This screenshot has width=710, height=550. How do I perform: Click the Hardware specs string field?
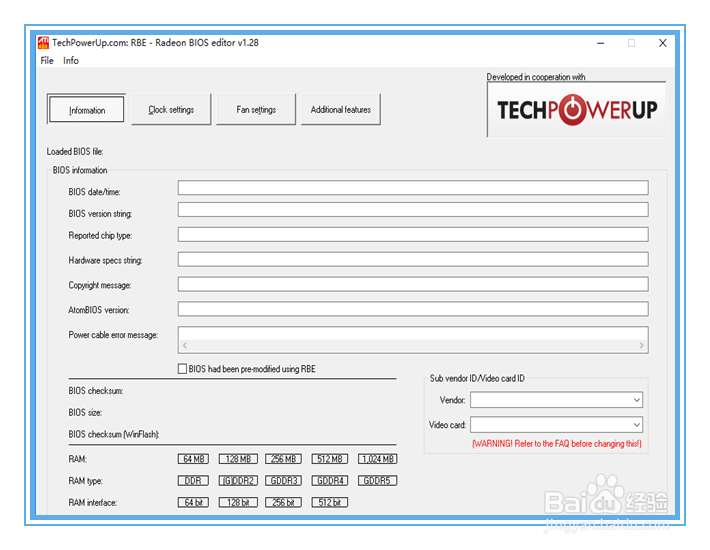point(413,259)
